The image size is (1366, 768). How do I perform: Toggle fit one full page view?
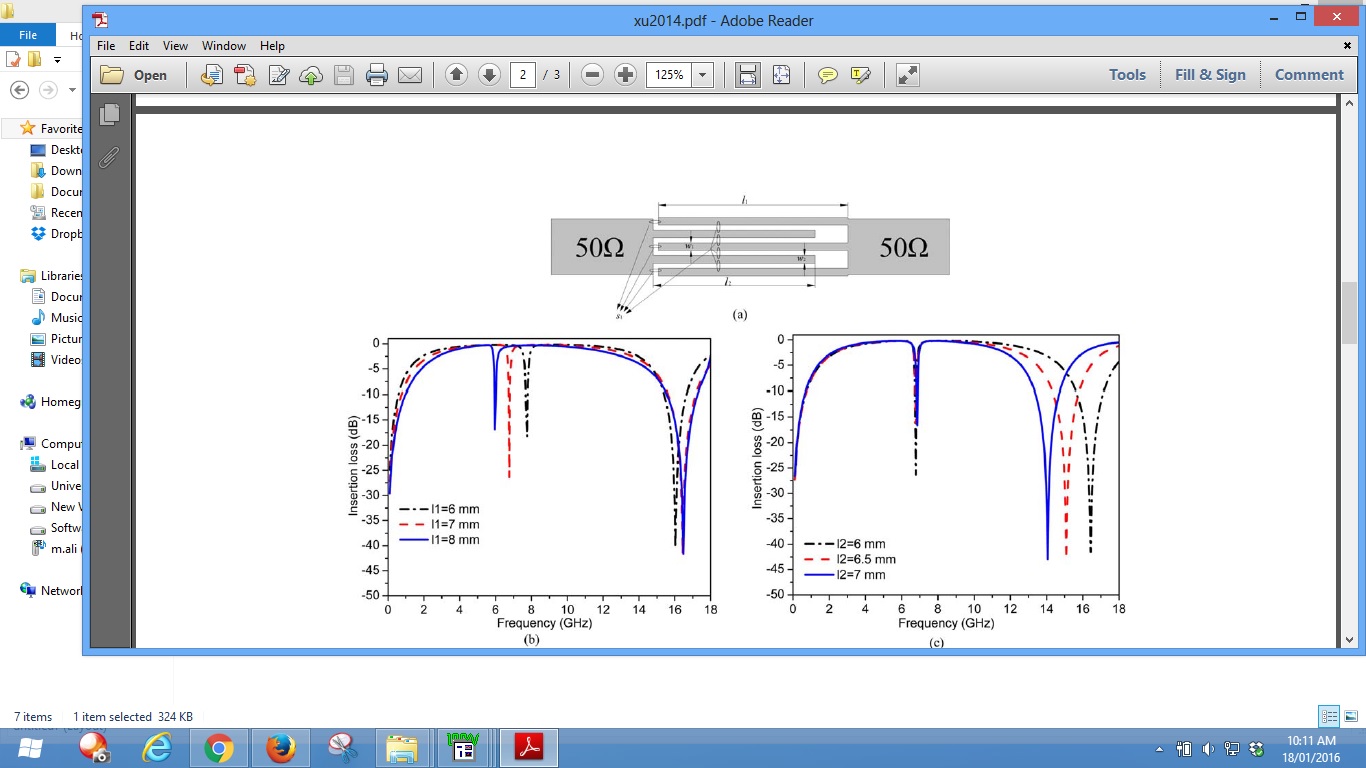(x=781, y=75)
